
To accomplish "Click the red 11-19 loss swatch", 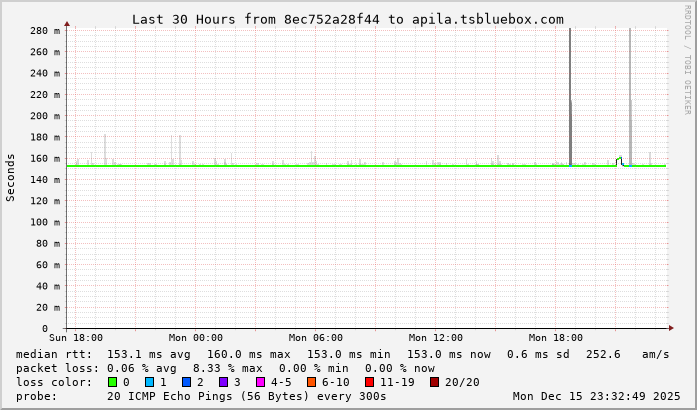I will pos(369,382).
